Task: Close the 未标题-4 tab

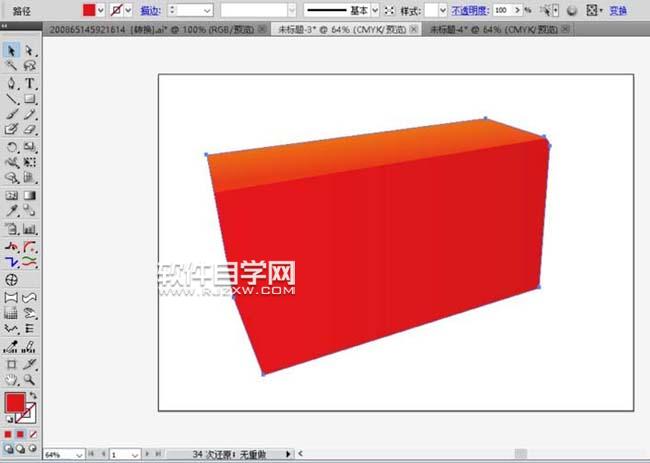Action: 565,29
